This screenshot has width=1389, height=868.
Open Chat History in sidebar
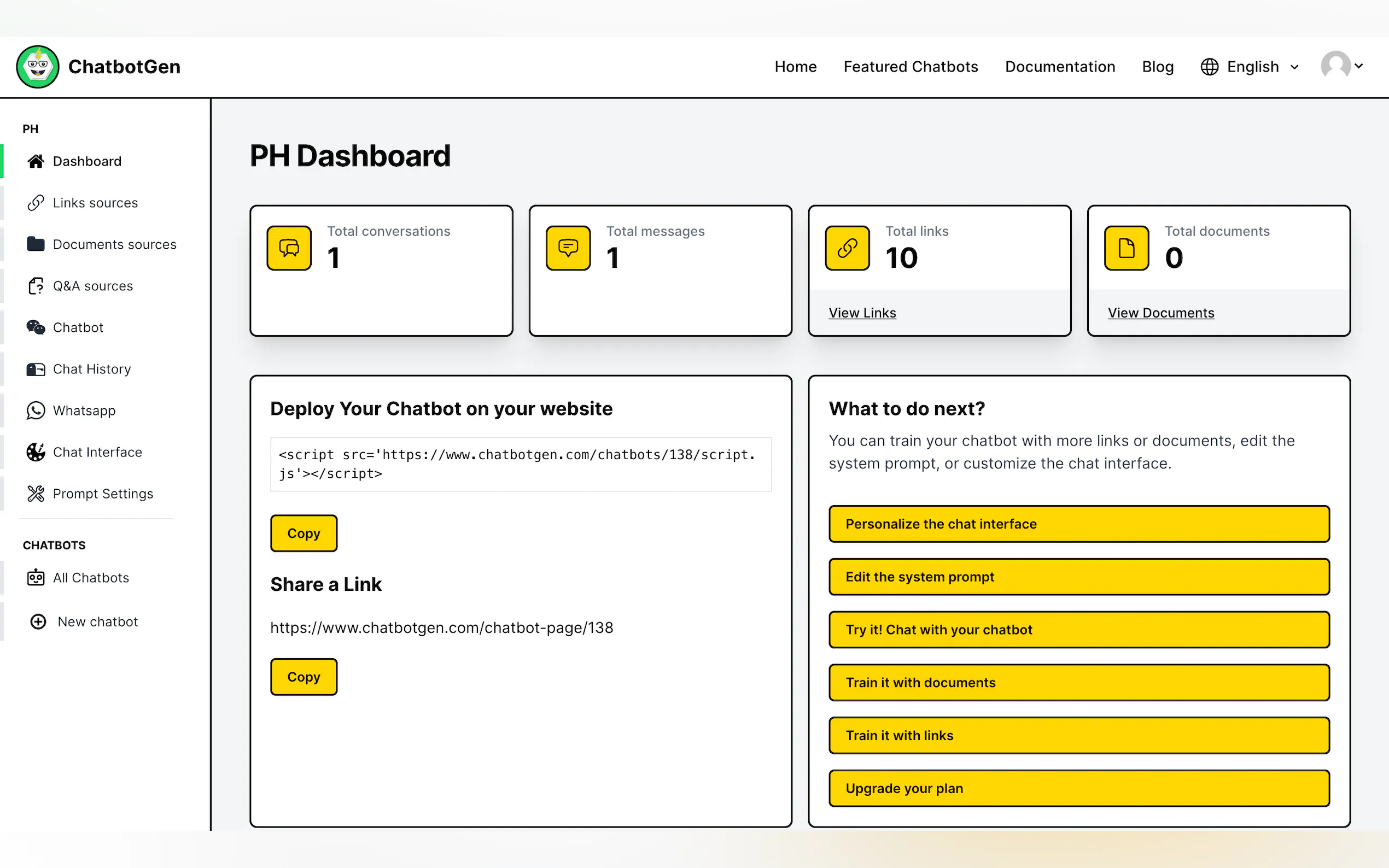pyautogui.click(x=91, y=369)
